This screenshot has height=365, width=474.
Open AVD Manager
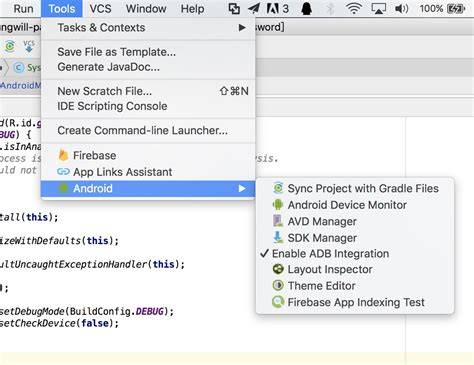(x=355, y=221)
